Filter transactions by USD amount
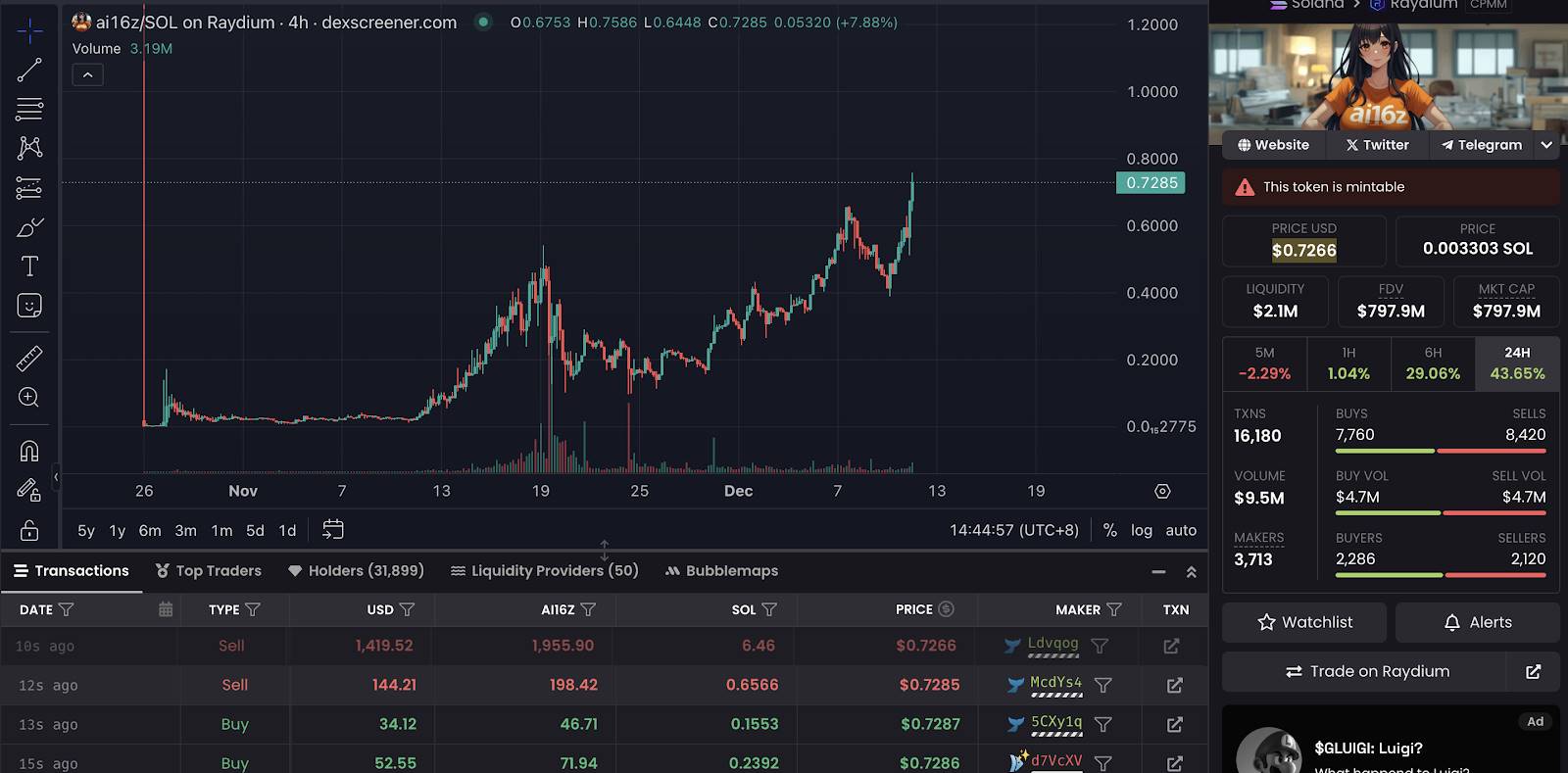The image size is (1568, 773). point(407,609)
